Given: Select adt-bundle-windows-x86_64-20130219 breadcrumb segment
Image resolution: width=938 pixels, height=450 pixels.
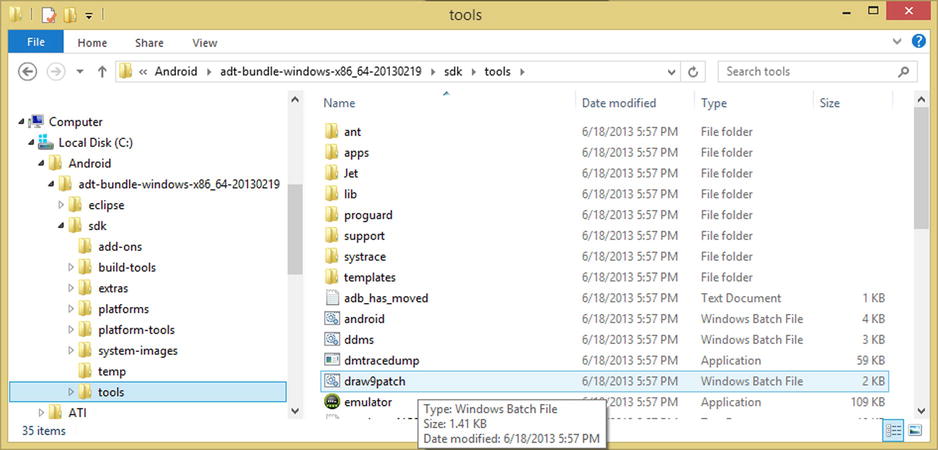Looking at the screenshot, I should [x=321, y=72].
